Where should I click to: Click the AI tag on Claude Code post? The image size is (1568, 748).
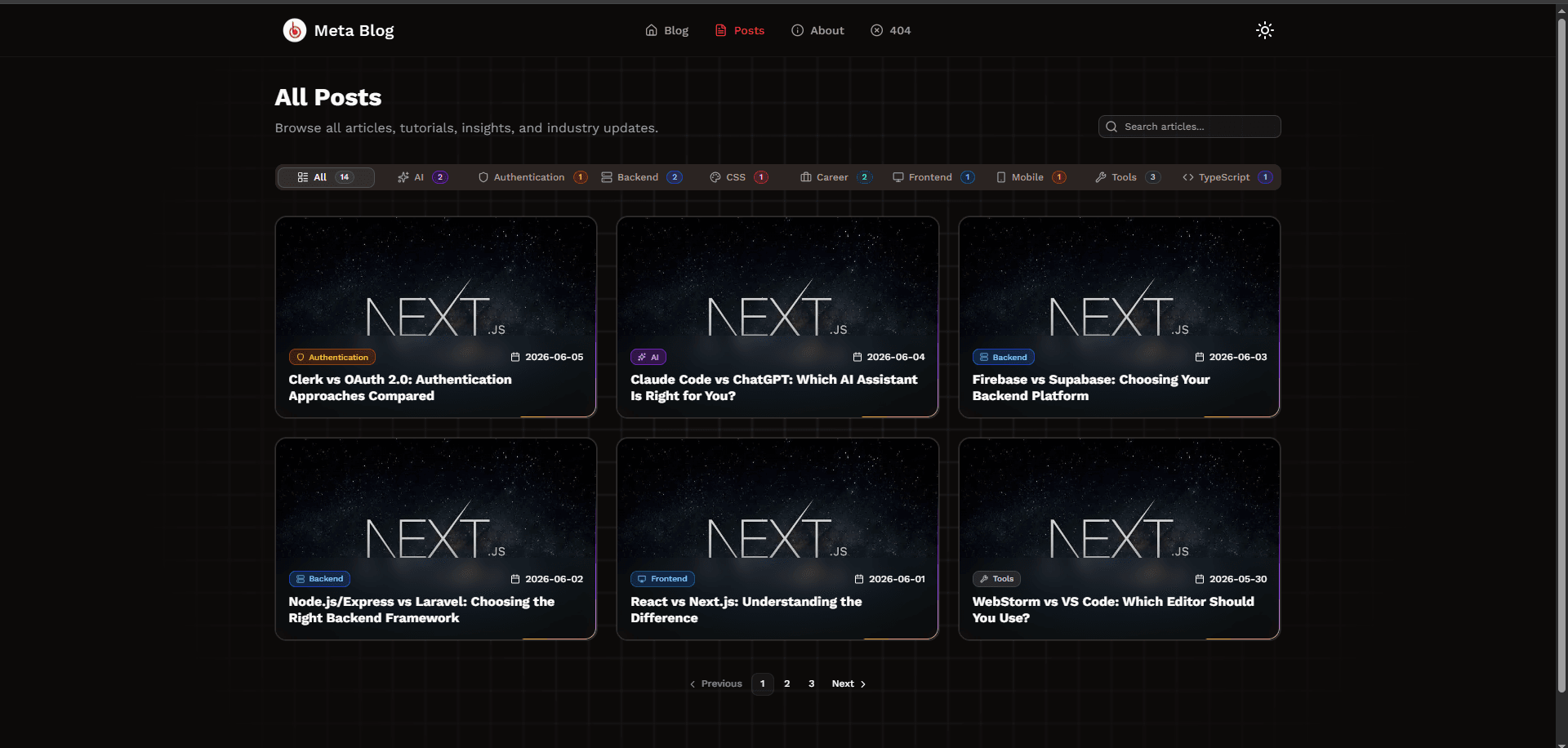pos(648,357)
